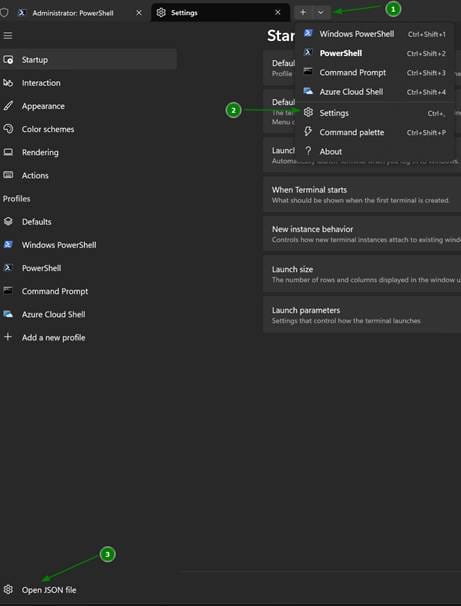This screenshot has height=606, width=461.
Task: Select the Command Prompt profile in sidebar
Action: click(x=88, y=291)
